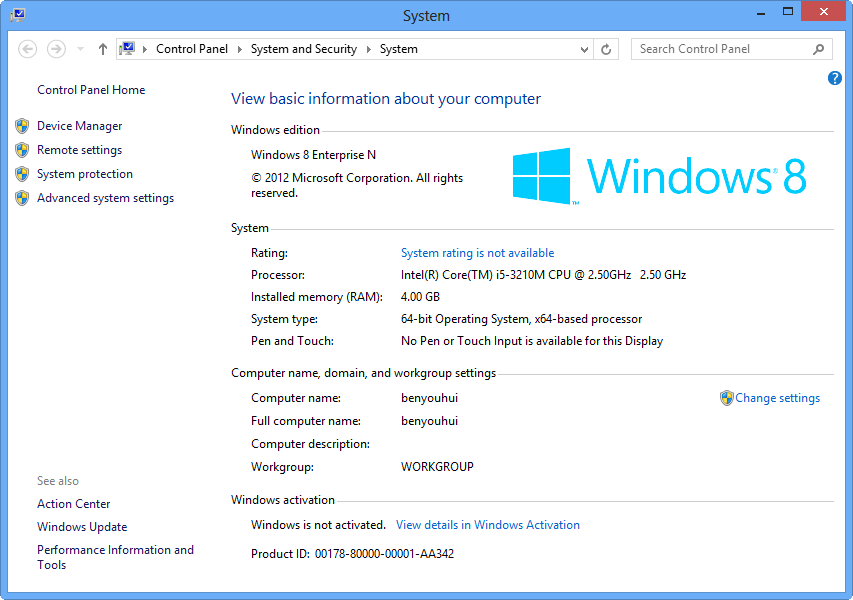
Task: Refresh the System page
Action: 606,50
